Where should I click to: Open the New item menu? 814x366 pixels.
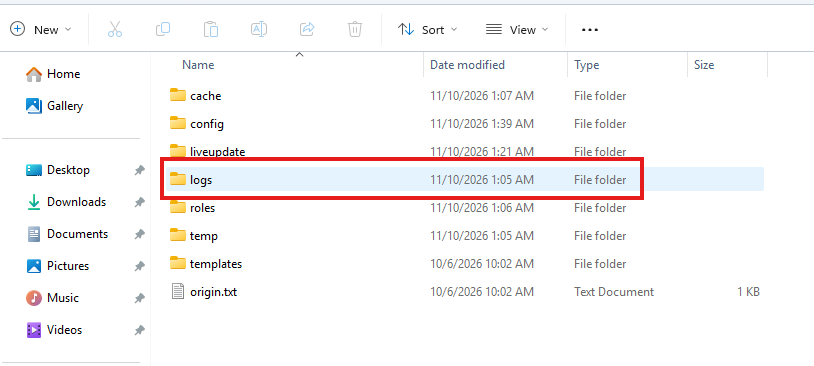(40, 30)
